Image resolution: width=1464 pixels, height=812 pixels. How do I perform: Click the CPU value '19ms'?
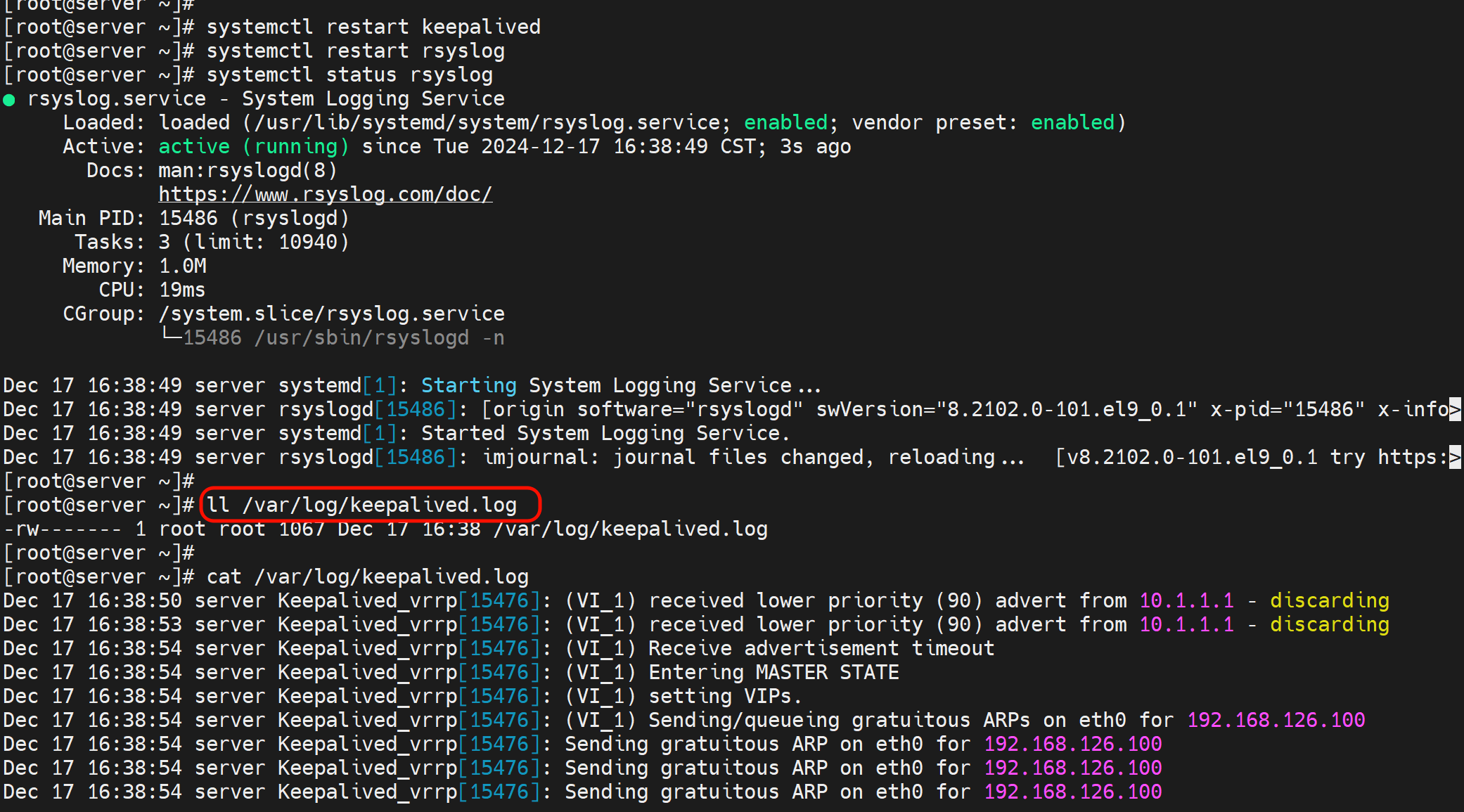pyautogui.click(x=183, y=290)
